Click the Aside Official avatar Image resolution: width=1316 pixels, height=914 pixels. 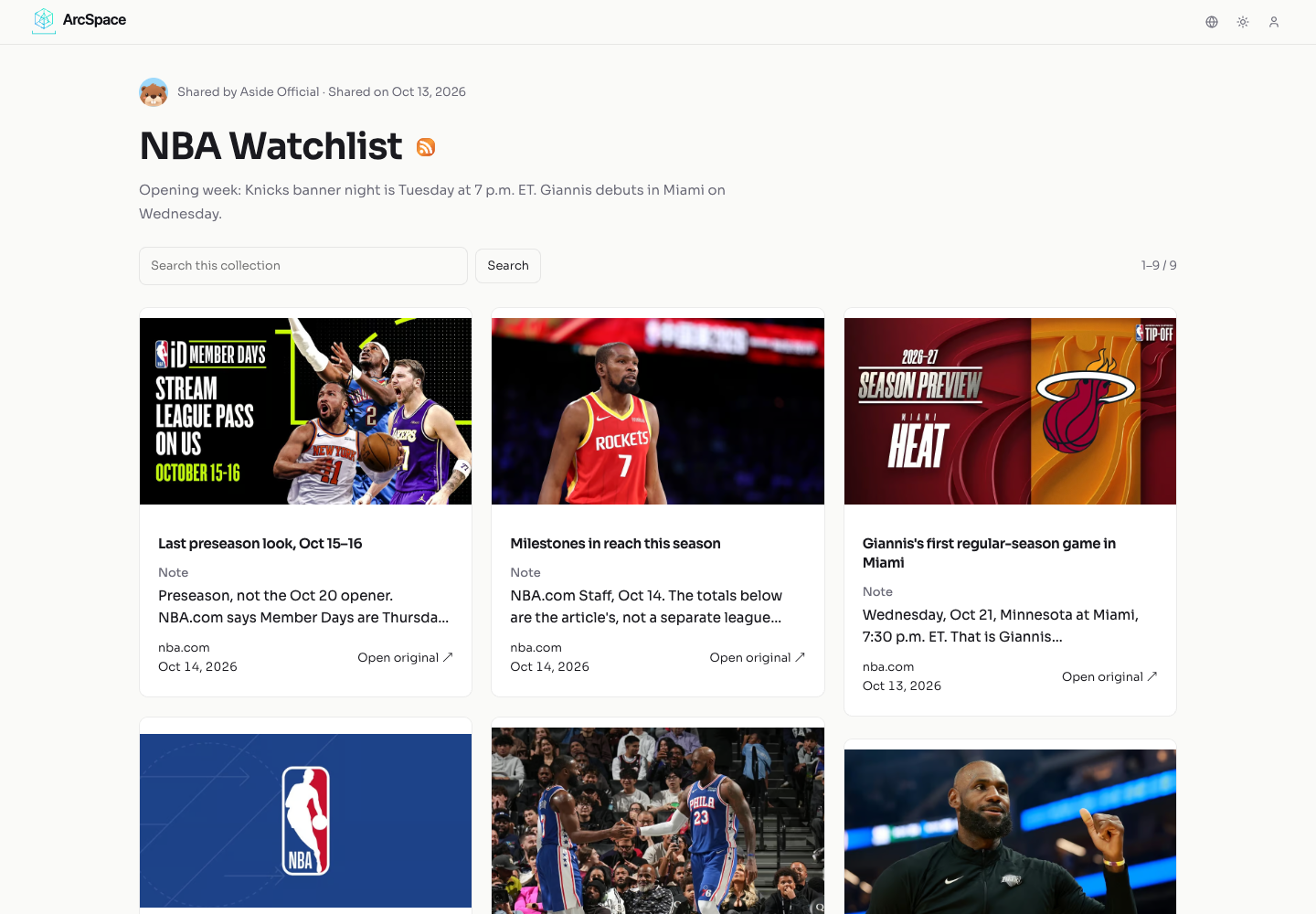coord(154,92)
